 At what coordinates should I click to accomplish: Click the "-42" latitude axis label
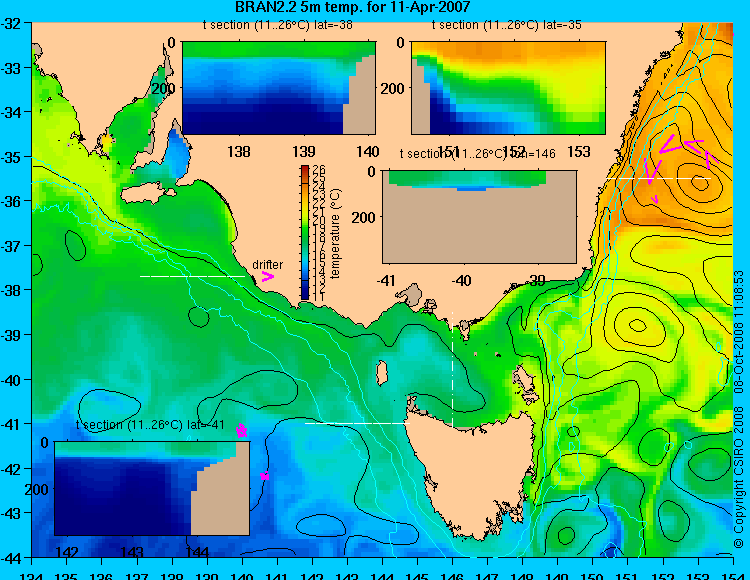11,469
